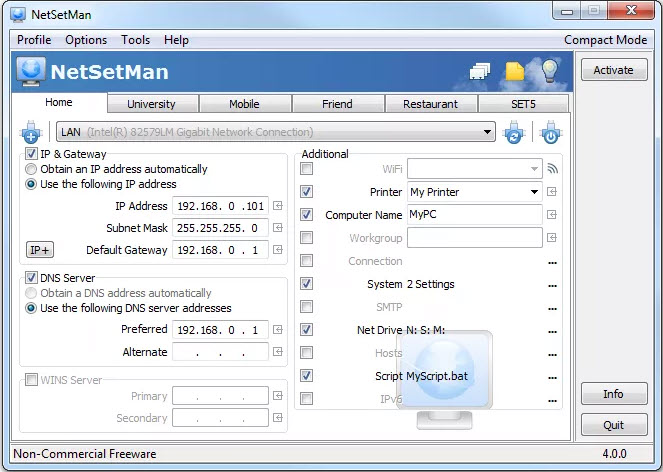This screenshot has width=663, height=472.
Task: Open Net Drive settings ellipsis
Action: click(552, 332)
